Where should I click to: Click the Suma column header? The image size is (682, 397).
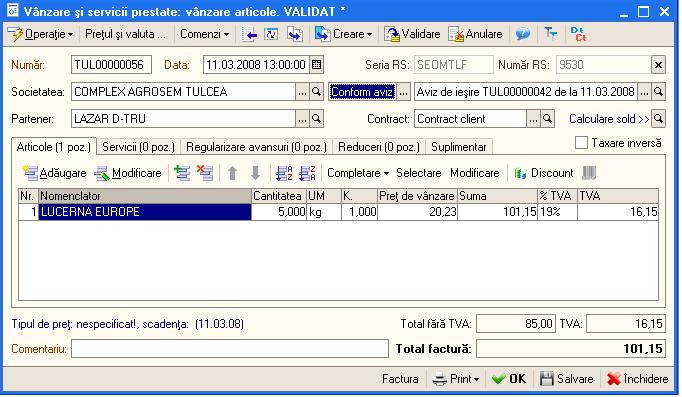(498, 196)
